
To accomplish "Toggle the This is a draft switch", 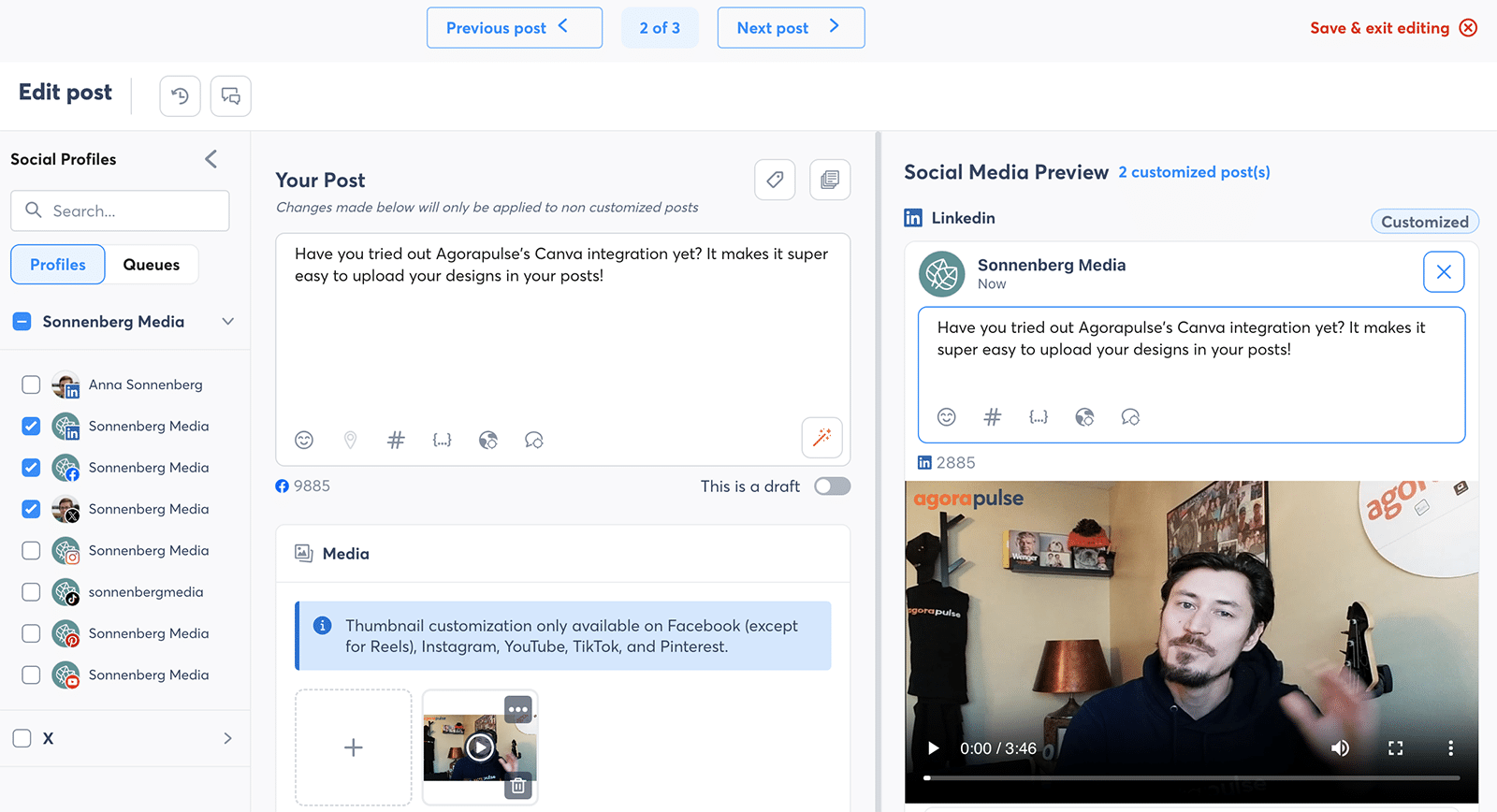I will tap(832, 486).
